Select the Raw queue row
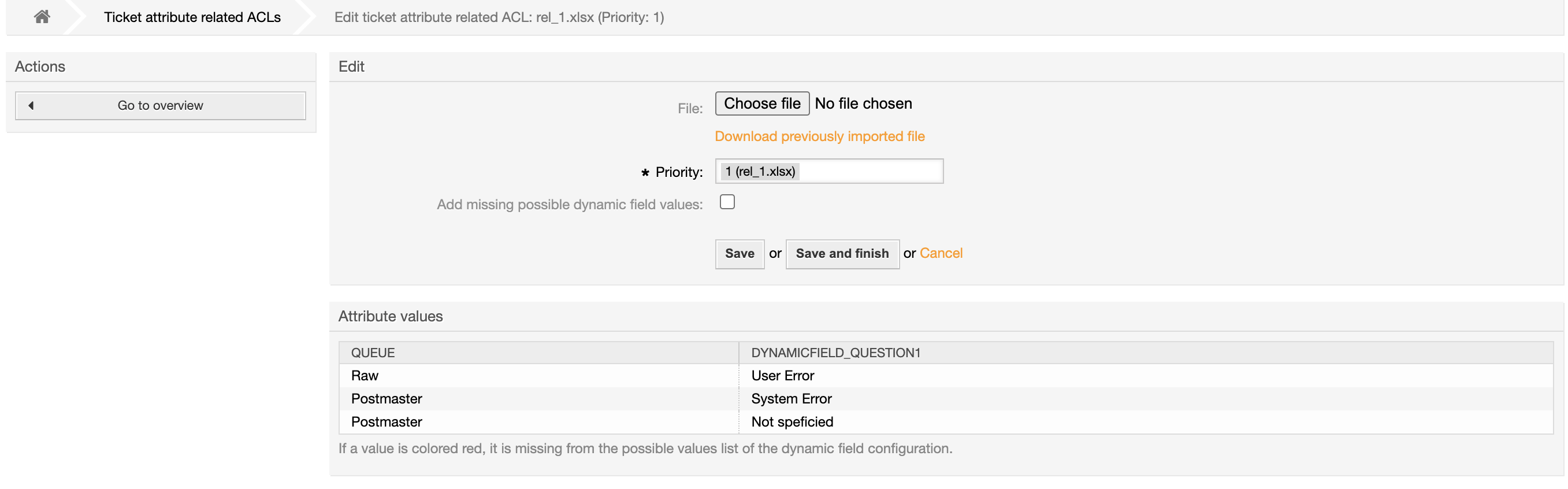Screen dimensions: 1568x489 pos(365,376)
